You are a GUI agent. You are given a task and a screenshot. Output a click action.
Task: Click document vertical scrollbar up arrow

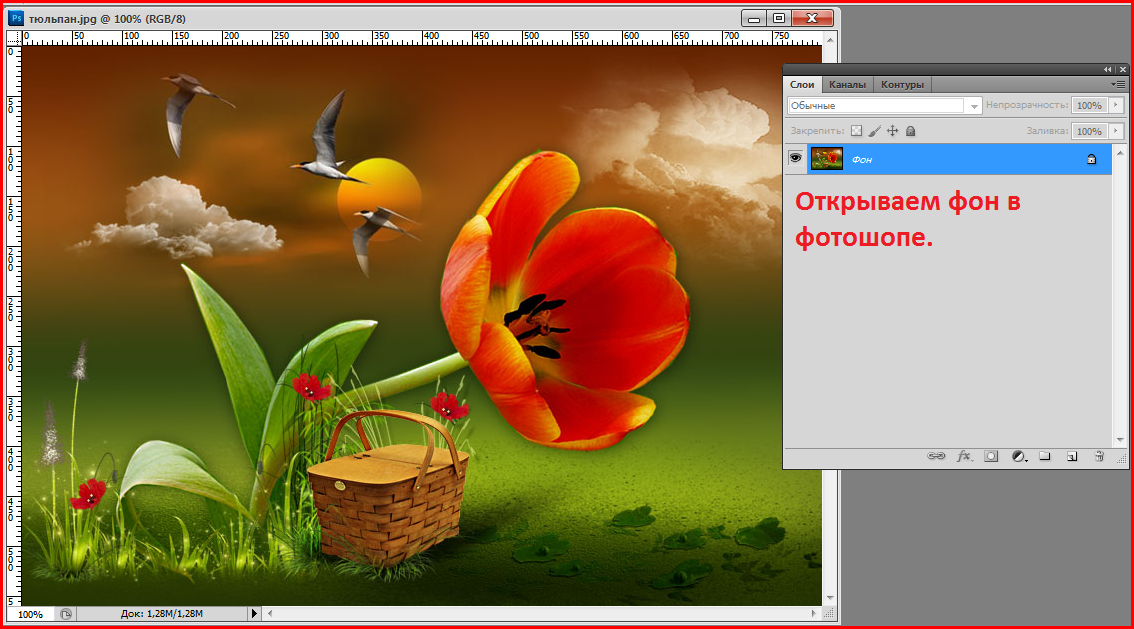tap(830, 38)
